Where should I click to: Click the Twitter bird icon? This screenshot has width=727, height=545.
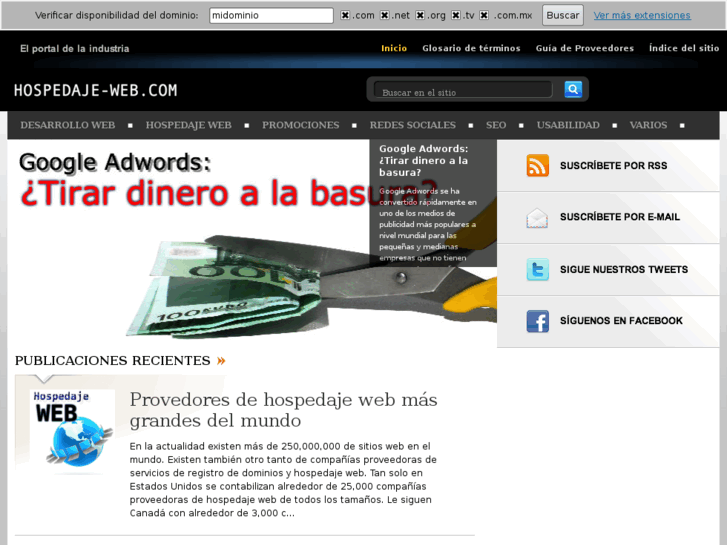537,269
